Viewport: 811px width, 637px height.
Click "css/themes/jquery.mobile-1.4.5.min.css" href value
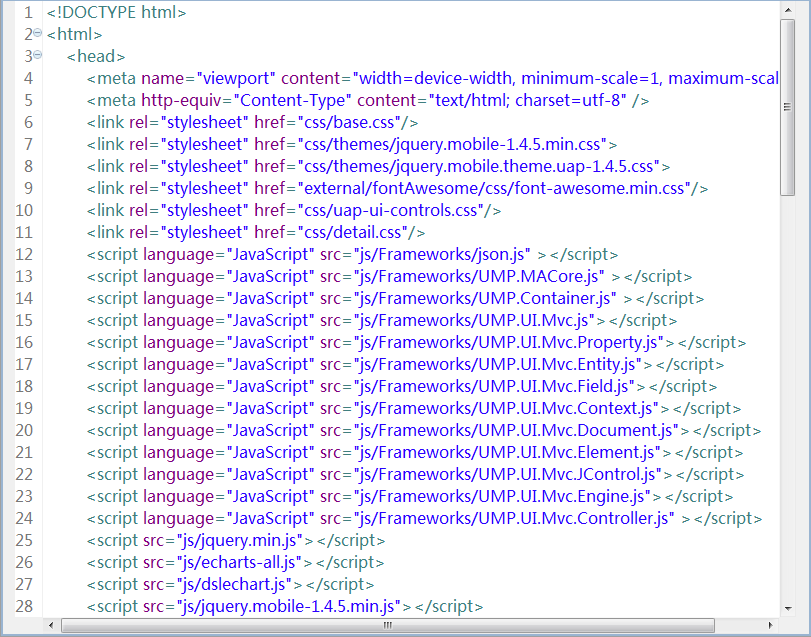click(452, 144)
